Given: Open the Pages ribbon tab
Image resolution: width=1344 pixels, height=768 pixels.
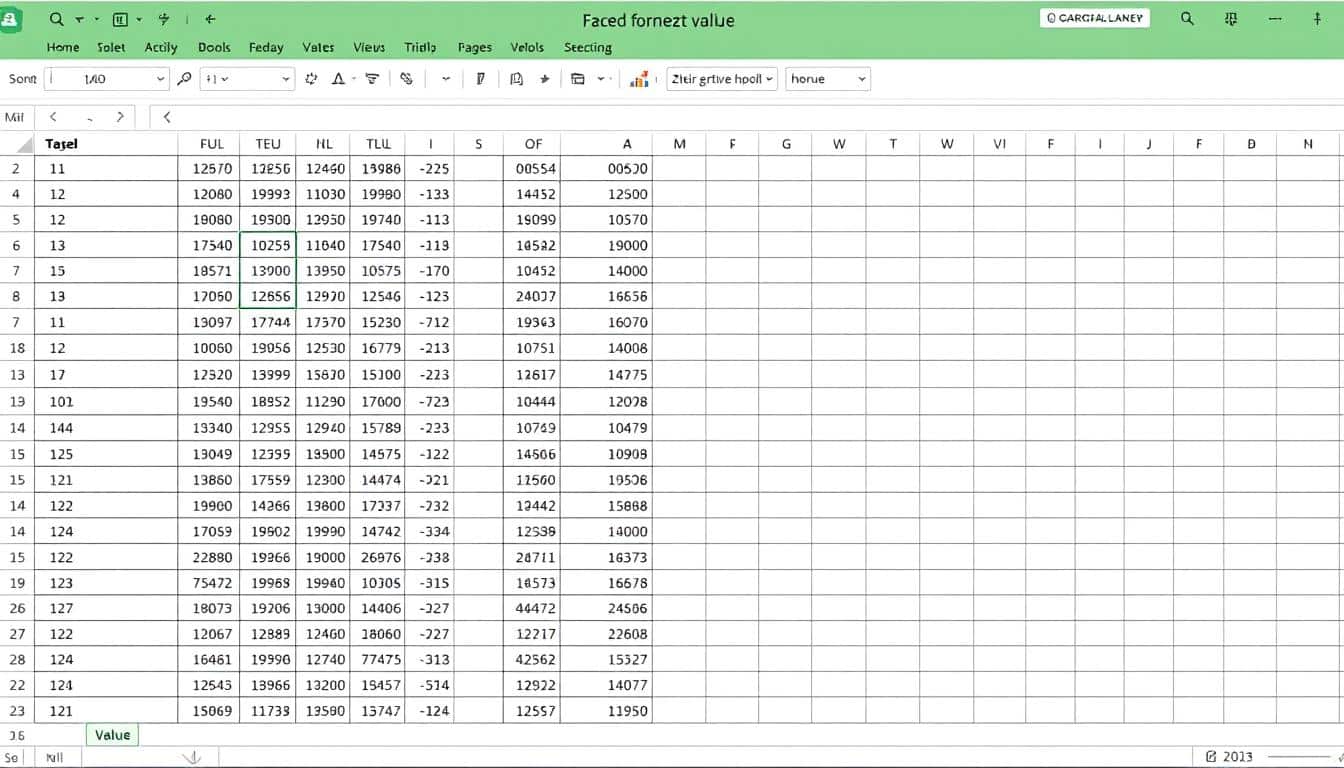Looking at the screenshot, I should pyautogui.click(x=474, y=47).
